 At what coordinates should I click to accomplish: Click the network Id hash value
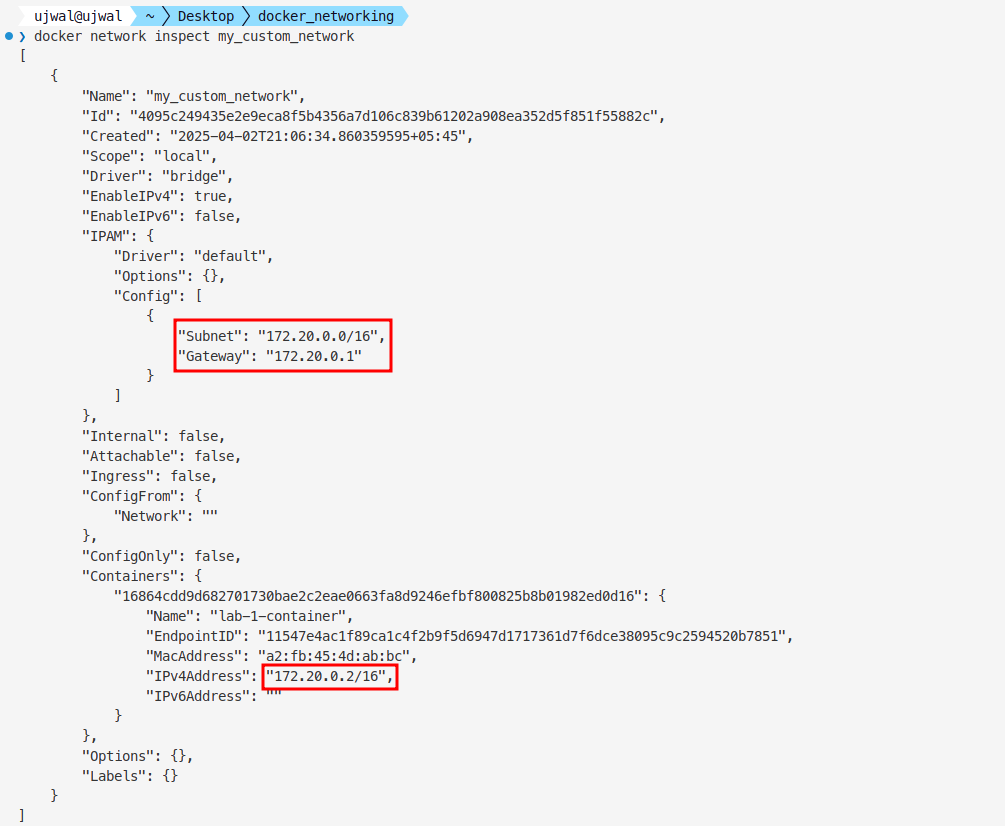pyautogui.click(x=399, y=116)
